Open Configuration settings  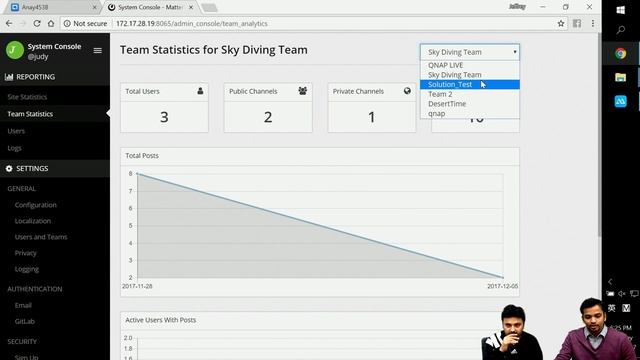tap(36, 205)
